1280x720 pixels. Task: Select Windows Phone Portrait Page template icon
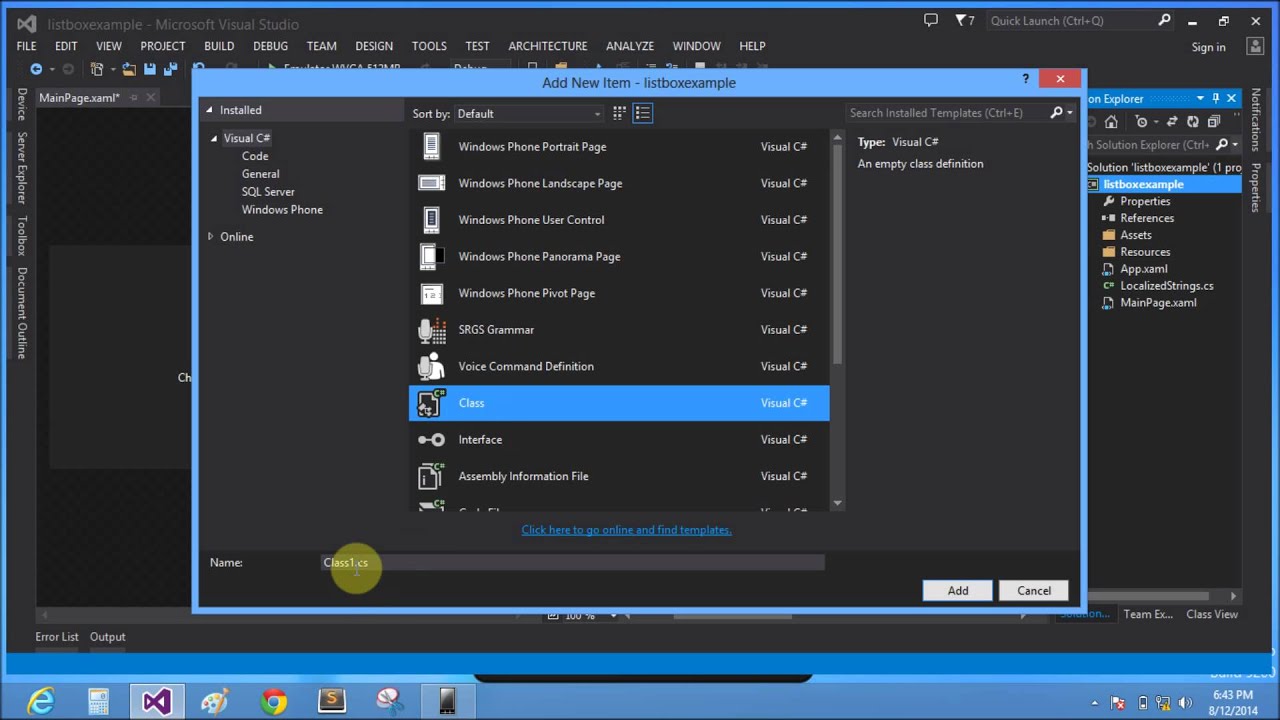431,147
